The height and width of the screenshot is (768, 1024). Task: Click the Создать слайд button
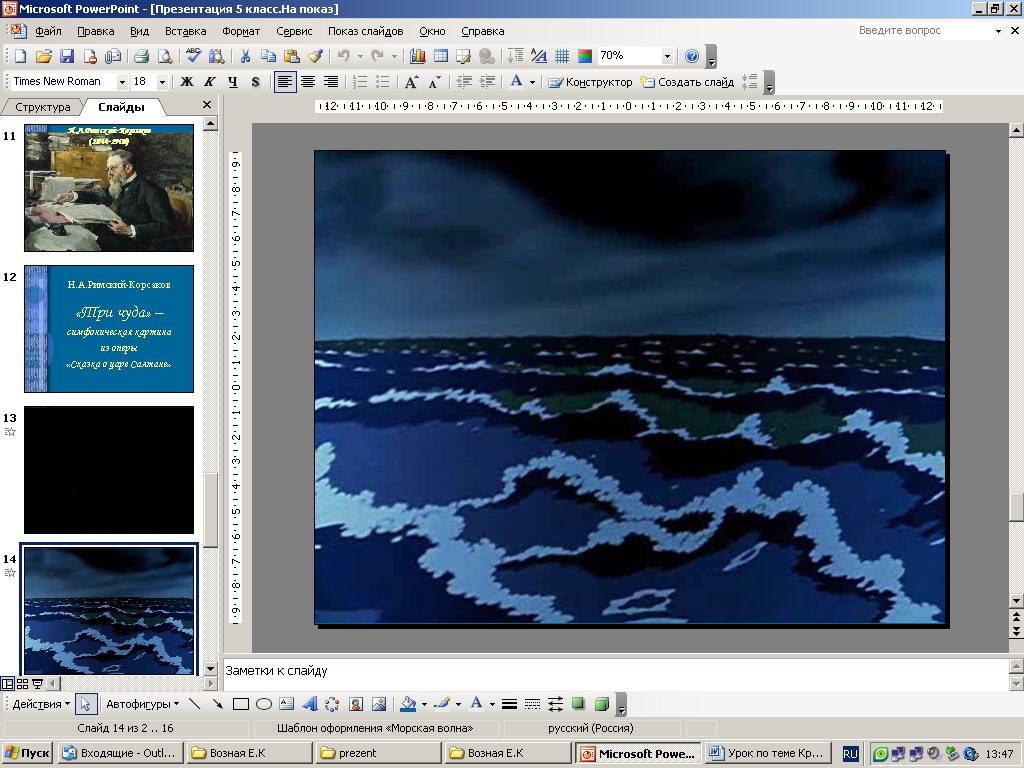pos(687,82)
